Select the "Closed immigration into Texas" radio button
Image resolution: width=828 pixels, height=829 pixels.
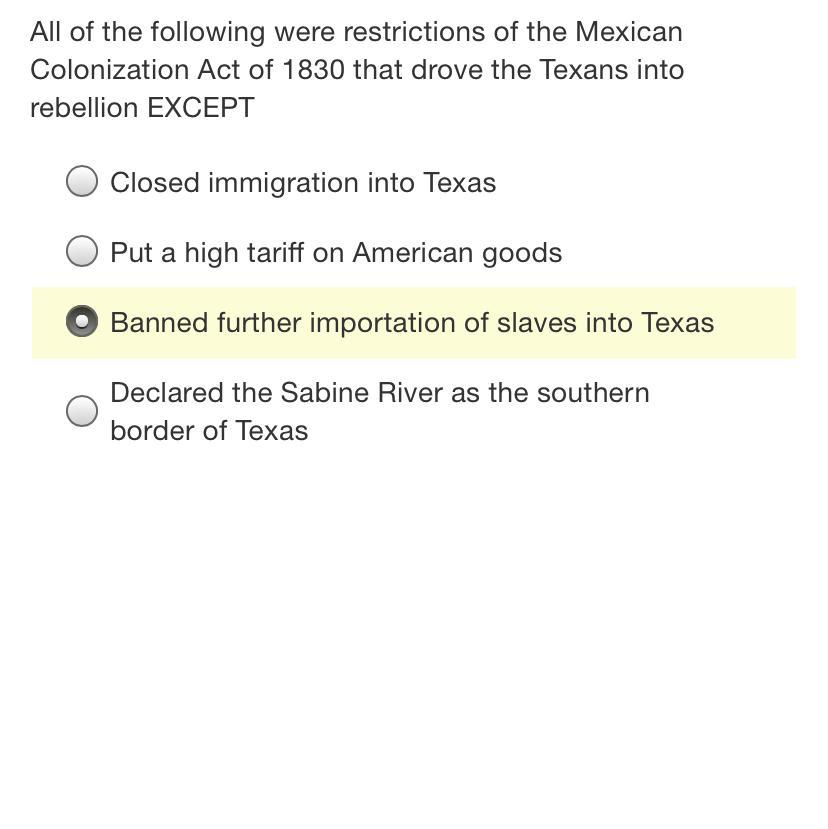(82, 181)
